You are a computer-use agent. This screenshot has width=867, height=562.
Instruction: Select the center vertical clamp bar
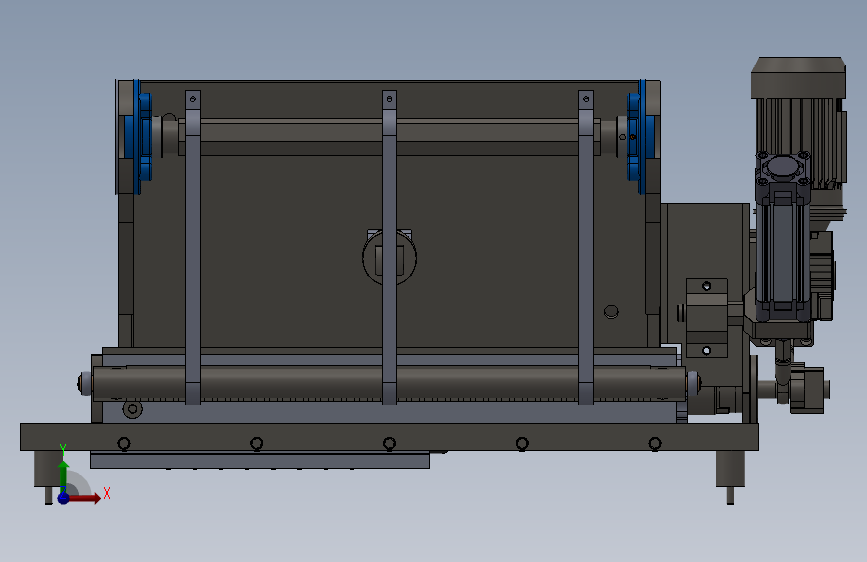[x=389, y=247]
